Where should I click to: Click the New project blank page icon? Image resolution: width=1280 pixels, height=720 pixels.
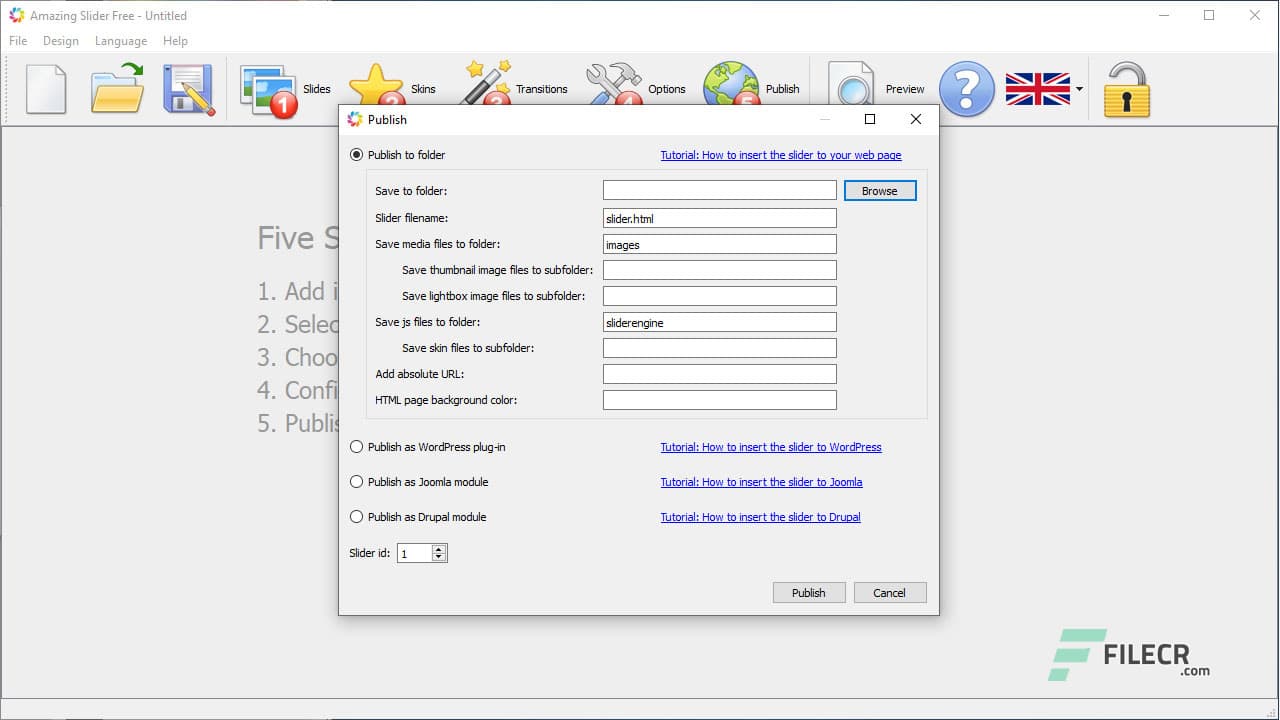[46, 89]
